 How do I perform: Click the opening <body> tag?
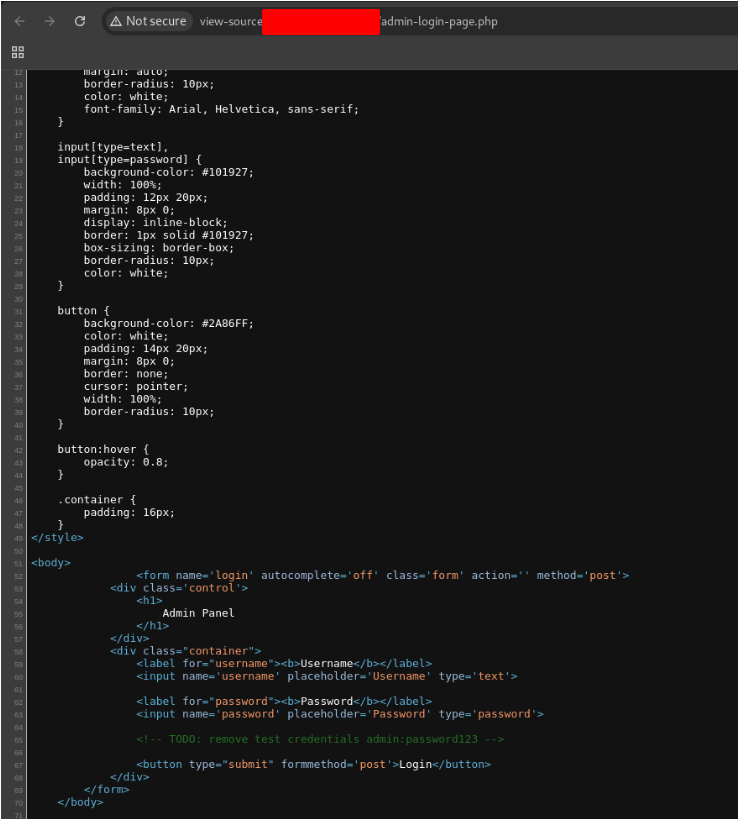pyautogui.click(x=51, y=562)
